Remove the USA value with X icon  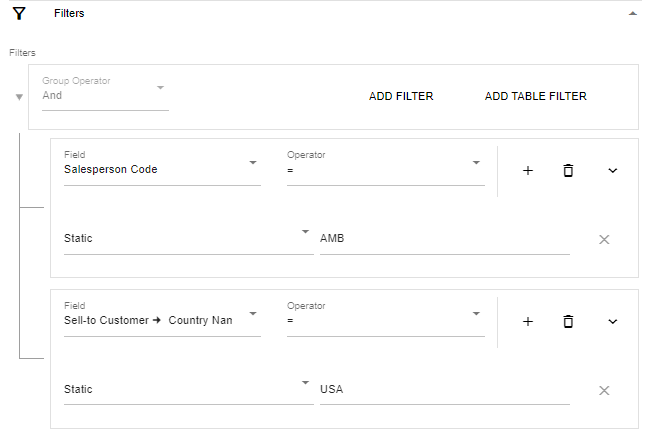[604, 391]
